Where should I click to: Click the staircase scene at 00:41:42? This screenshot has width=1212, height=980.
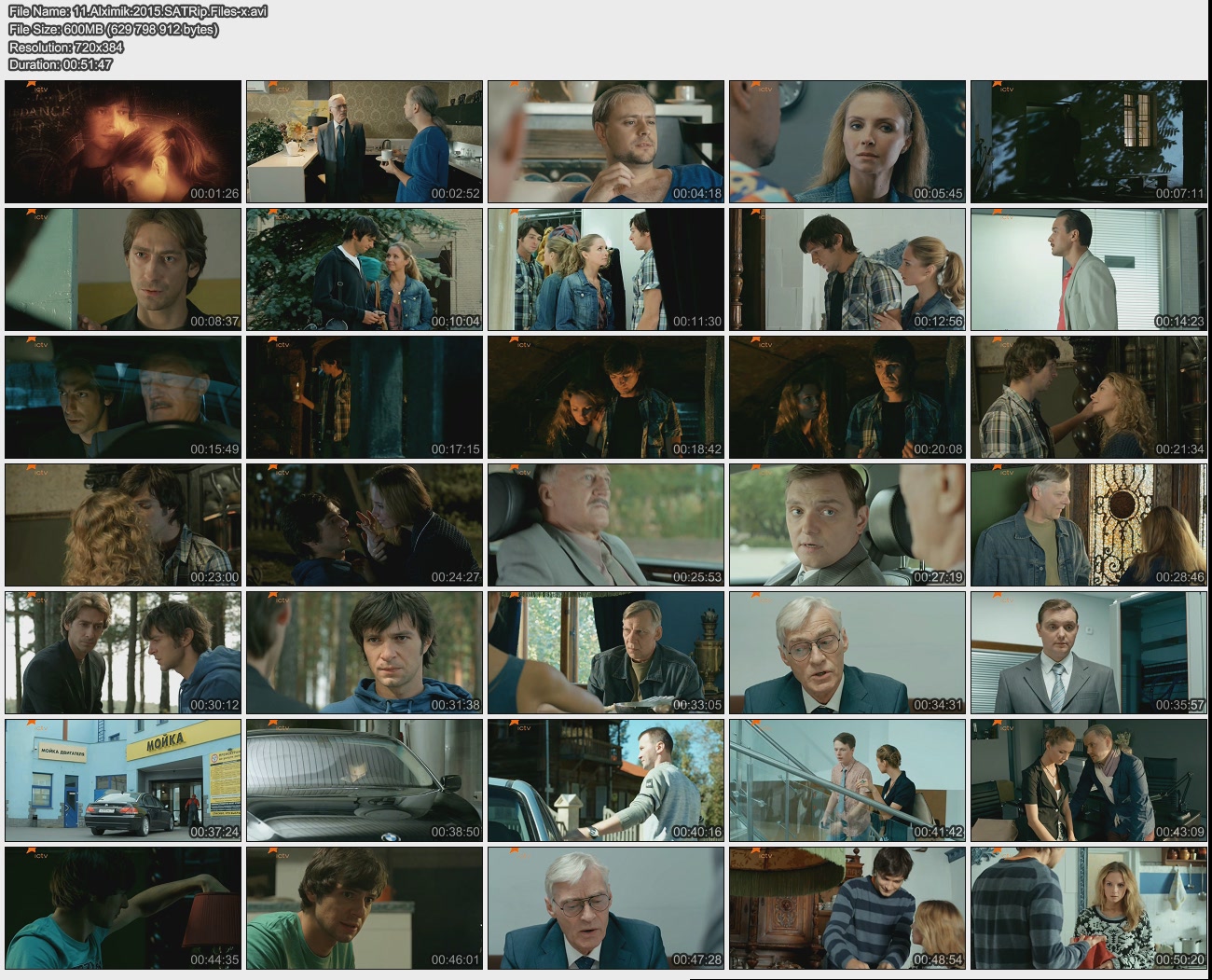point(847,780)
